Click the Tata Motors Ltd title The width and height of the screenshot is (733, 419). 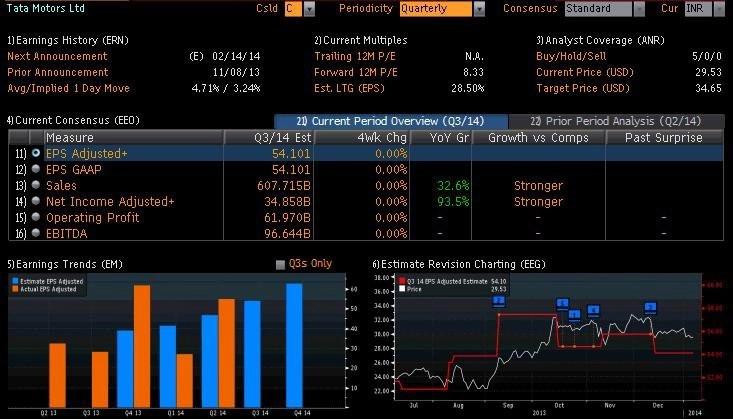(45, 8)
